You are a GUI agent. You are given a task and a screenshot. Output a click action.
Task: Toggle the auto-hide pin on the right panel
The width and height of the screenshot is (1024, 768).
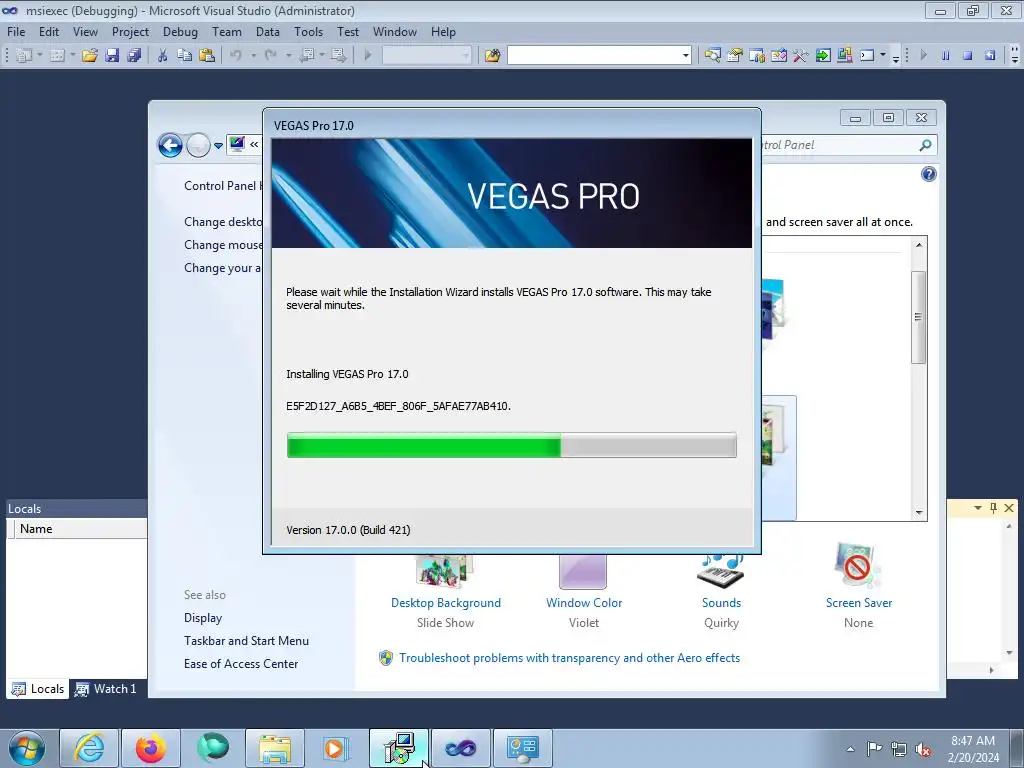coord(993,507)
